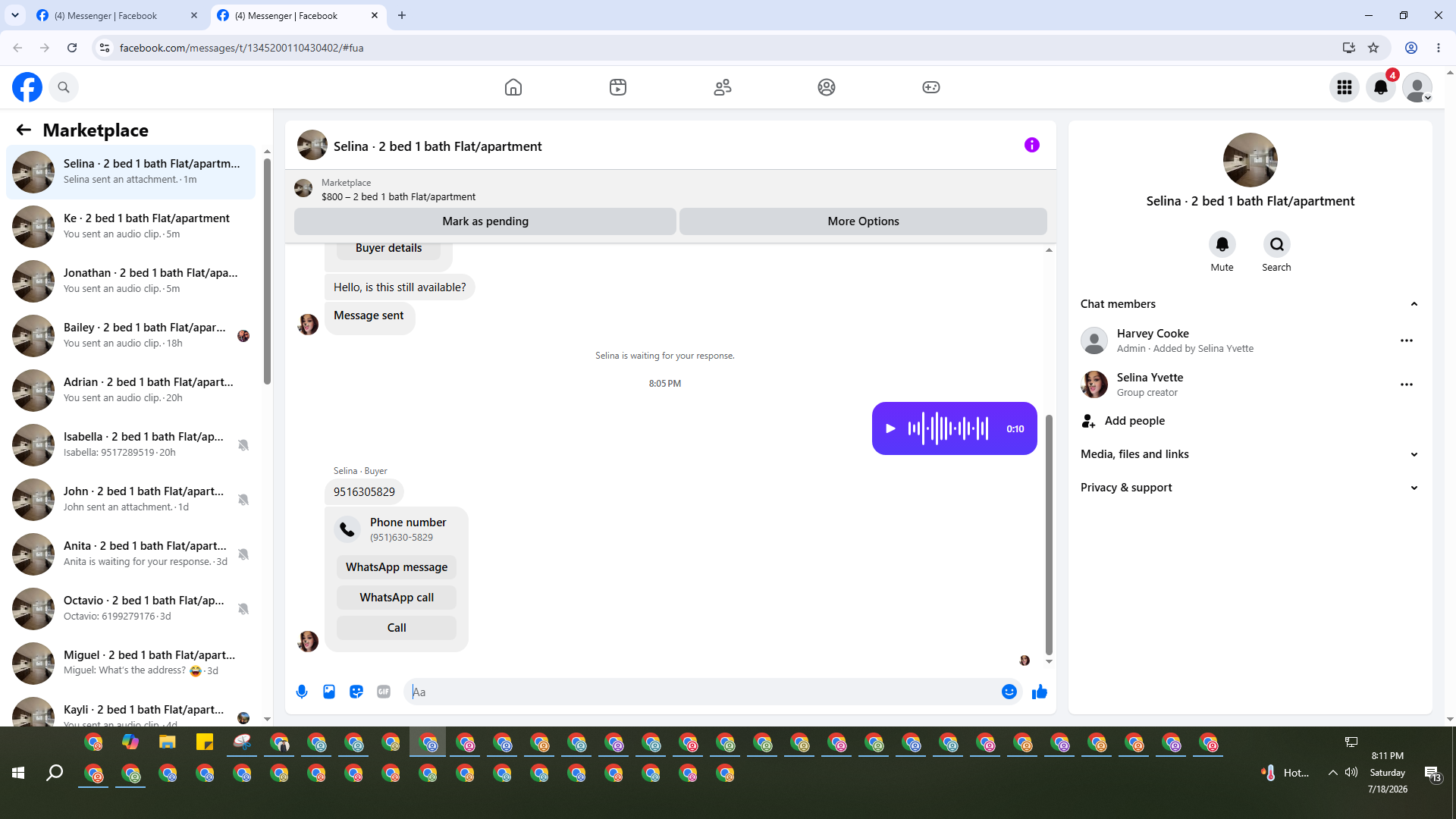Mute this conversation with the bell
The image size is (1456, 819).
1222,244
